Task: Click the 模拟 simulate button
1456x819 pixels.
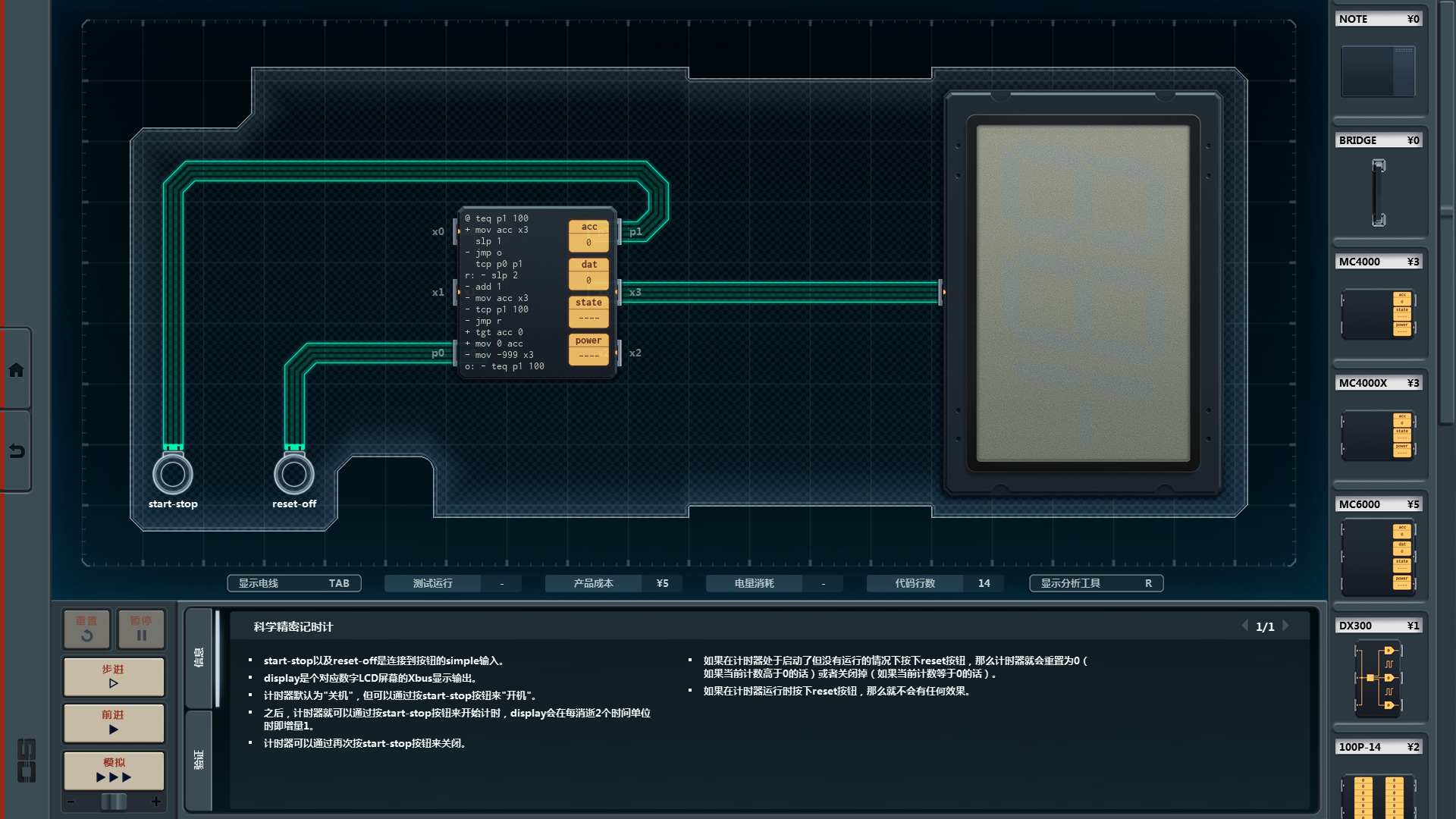Action: click(x=114, y=770)
